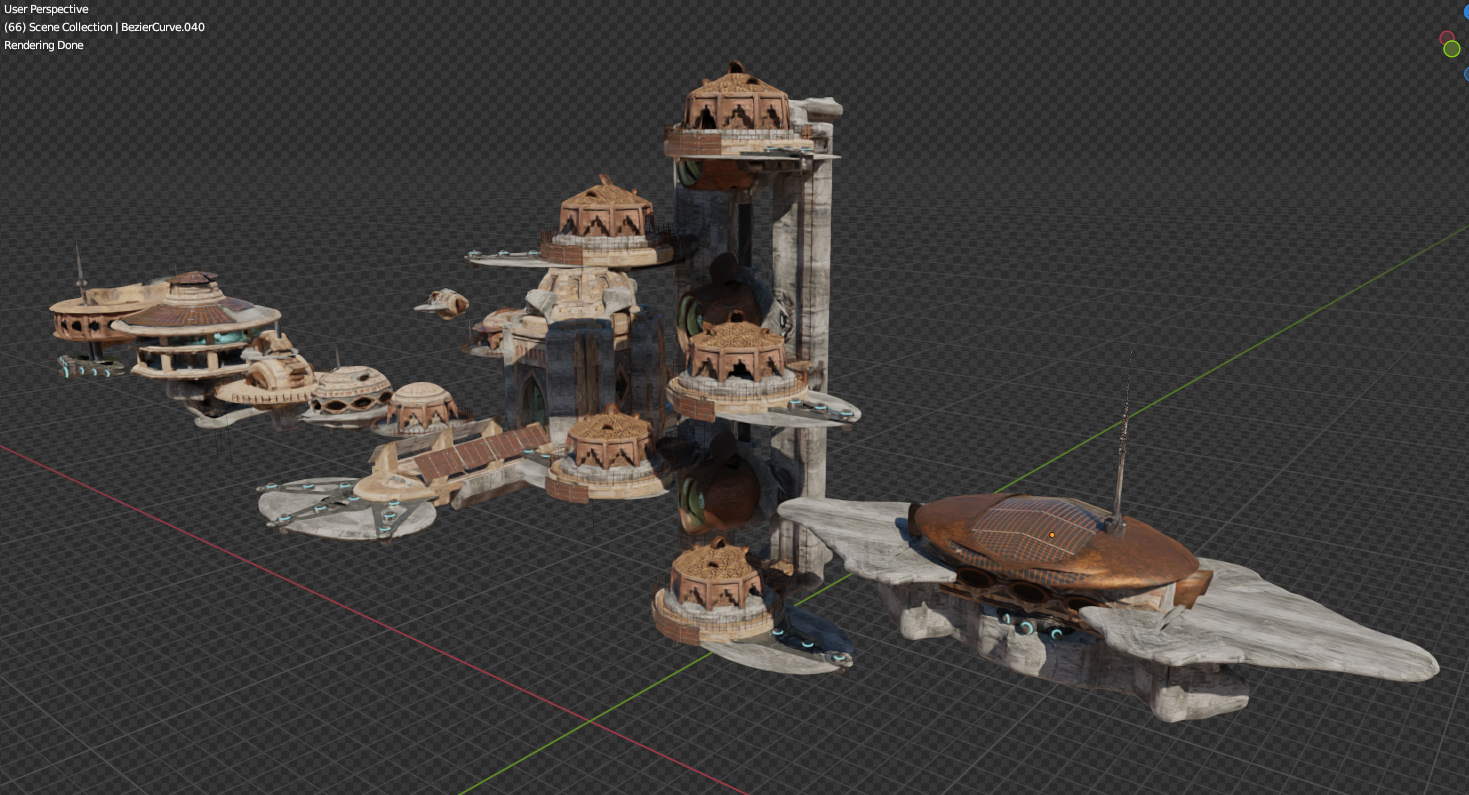Click the lower blue negative-Z gizmo ball
Screen dimensions: 1469x795
[x=1466, y=74]
